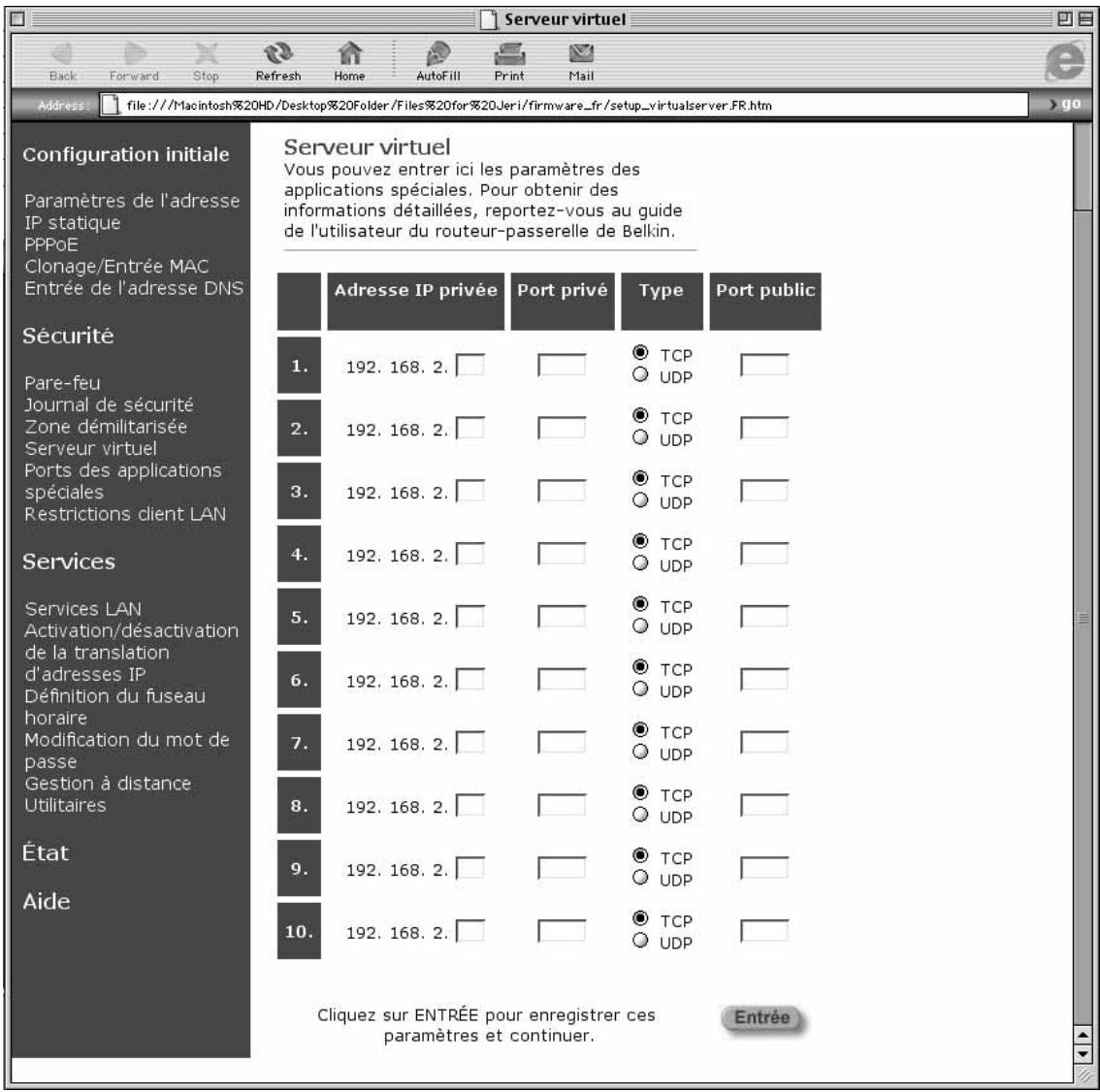Open the PPPoE link
Screen dimensions: 1100x1092
point(51,244)
